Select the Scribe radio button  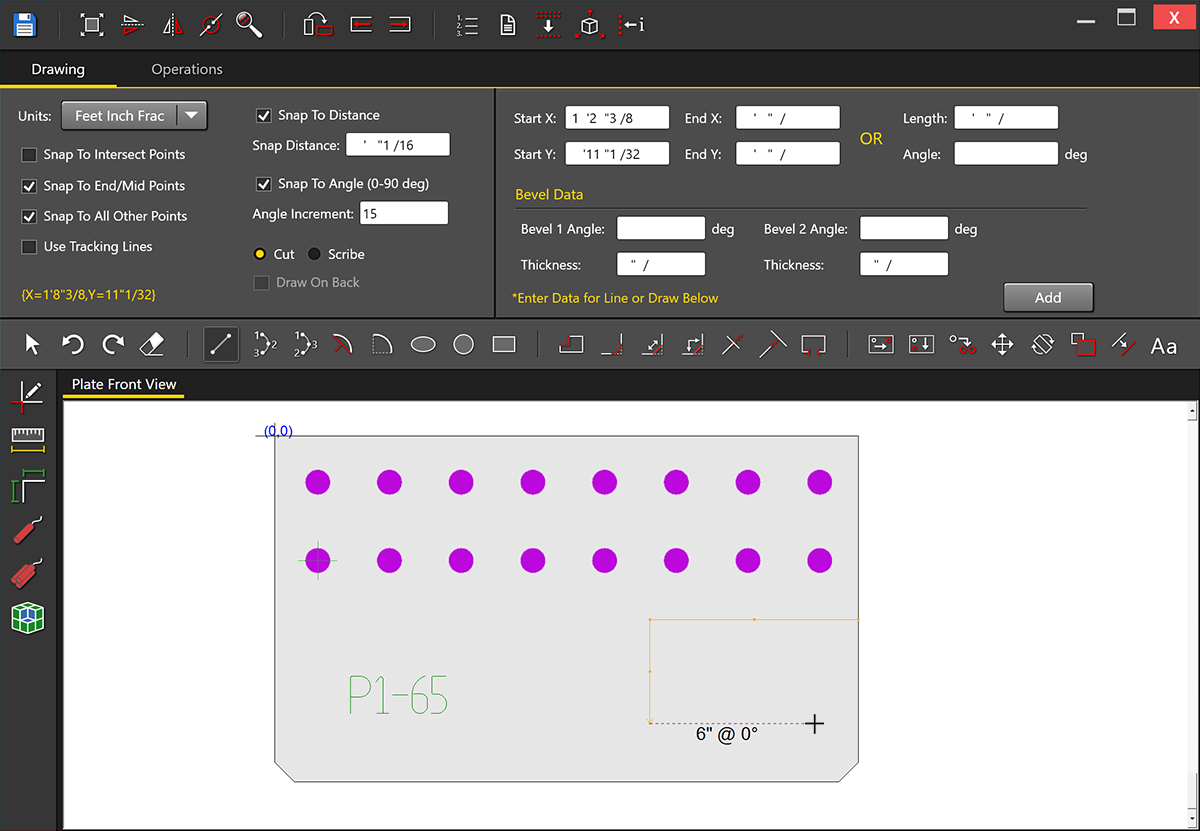click(314, 254)
